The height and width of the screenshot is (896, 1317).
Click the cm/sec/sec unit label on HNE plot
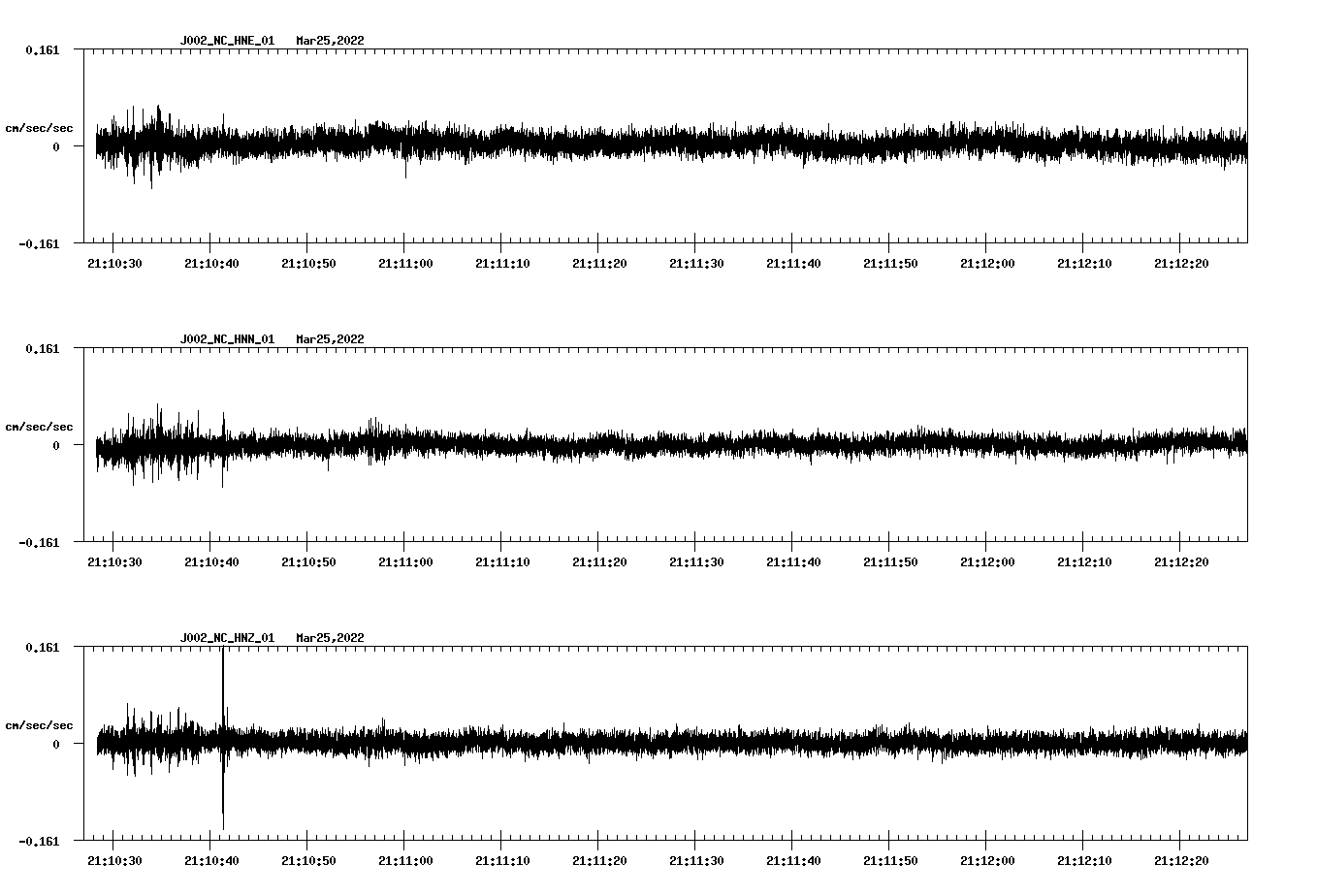click(x=39, y=128)
